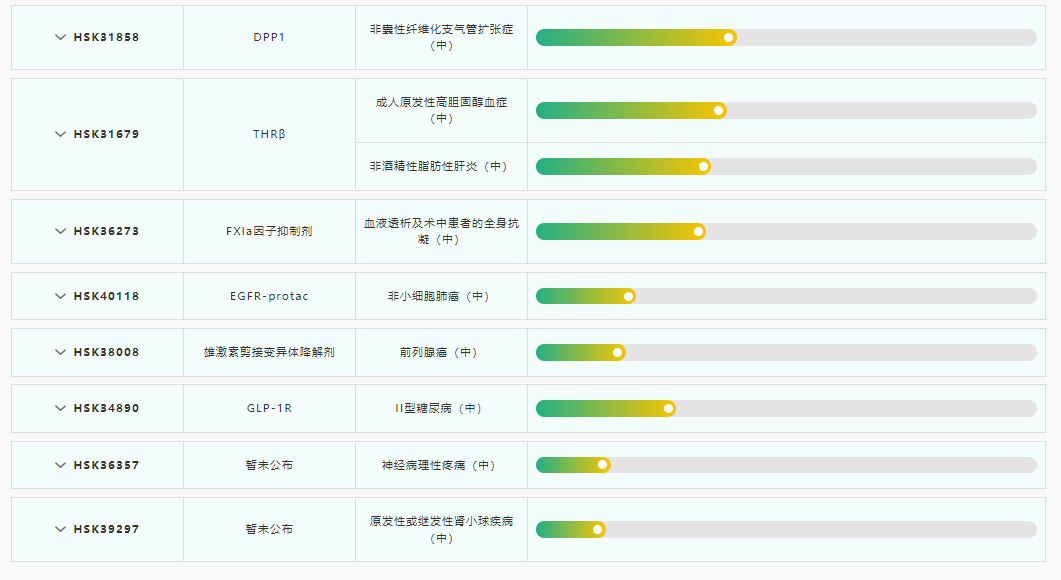
Task: Expand the HSK31679 row chevron
Action: click(60, 134)
